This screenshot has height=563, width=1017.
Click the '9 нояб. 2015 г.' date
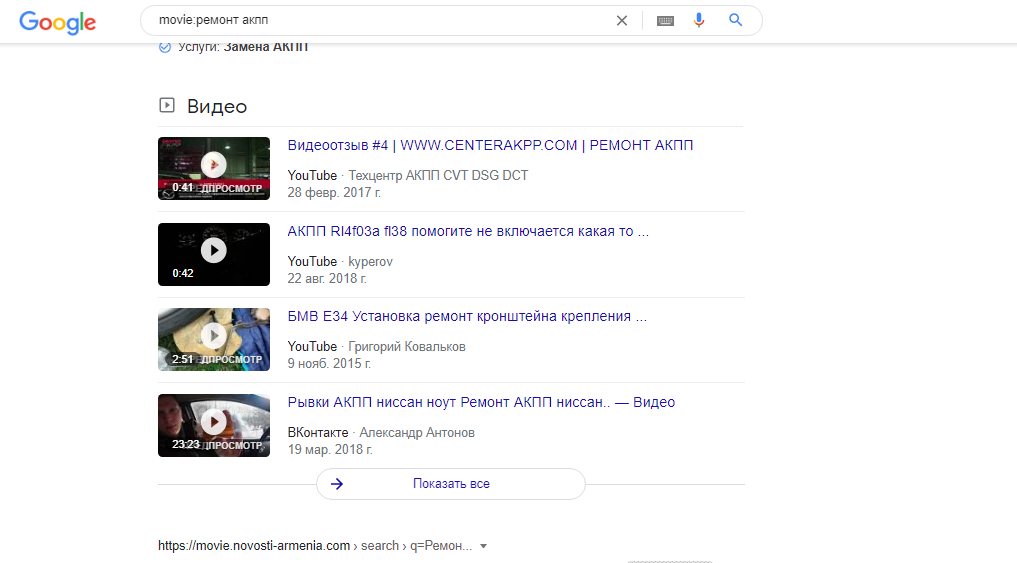(x=329, y=363)
